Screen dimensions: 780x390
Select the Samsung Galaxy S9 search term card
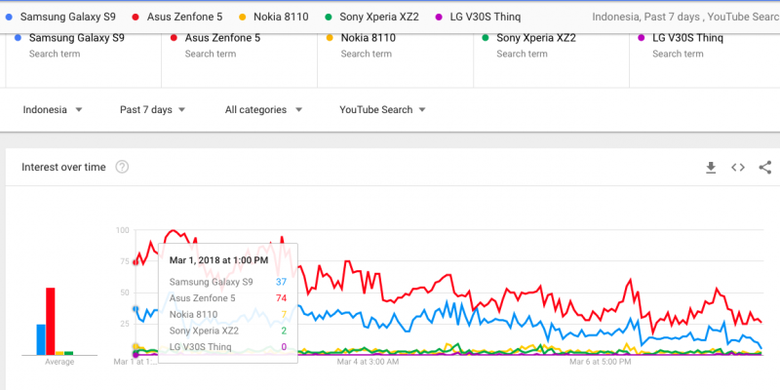(x=84, y=61)
